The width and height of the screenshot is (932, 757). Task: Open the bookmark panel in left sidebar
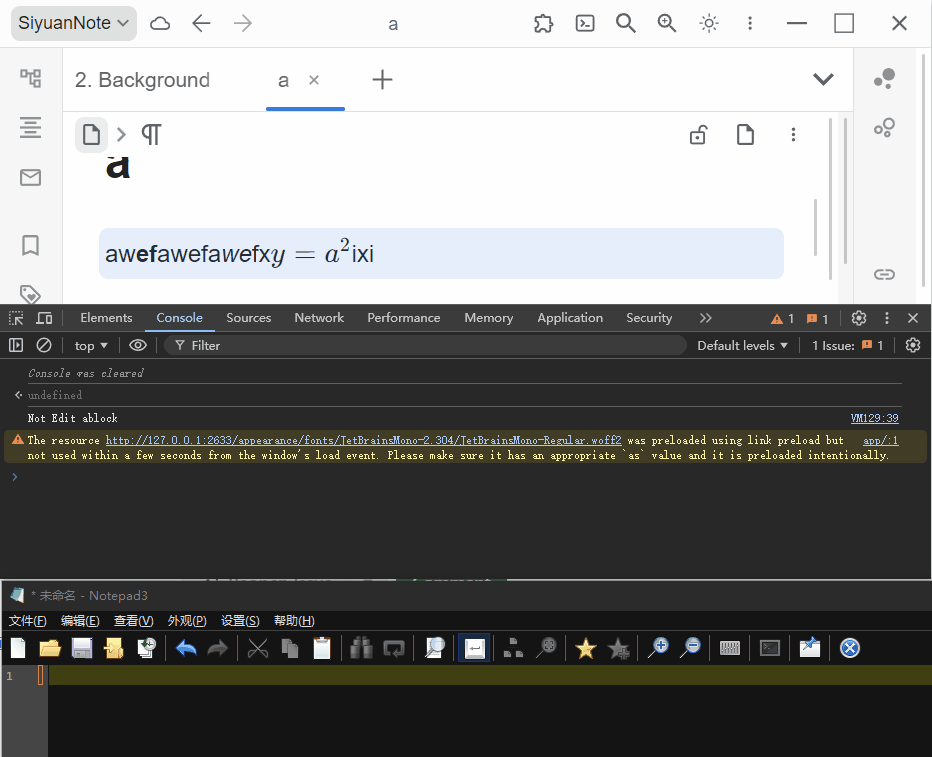point(31,245)
